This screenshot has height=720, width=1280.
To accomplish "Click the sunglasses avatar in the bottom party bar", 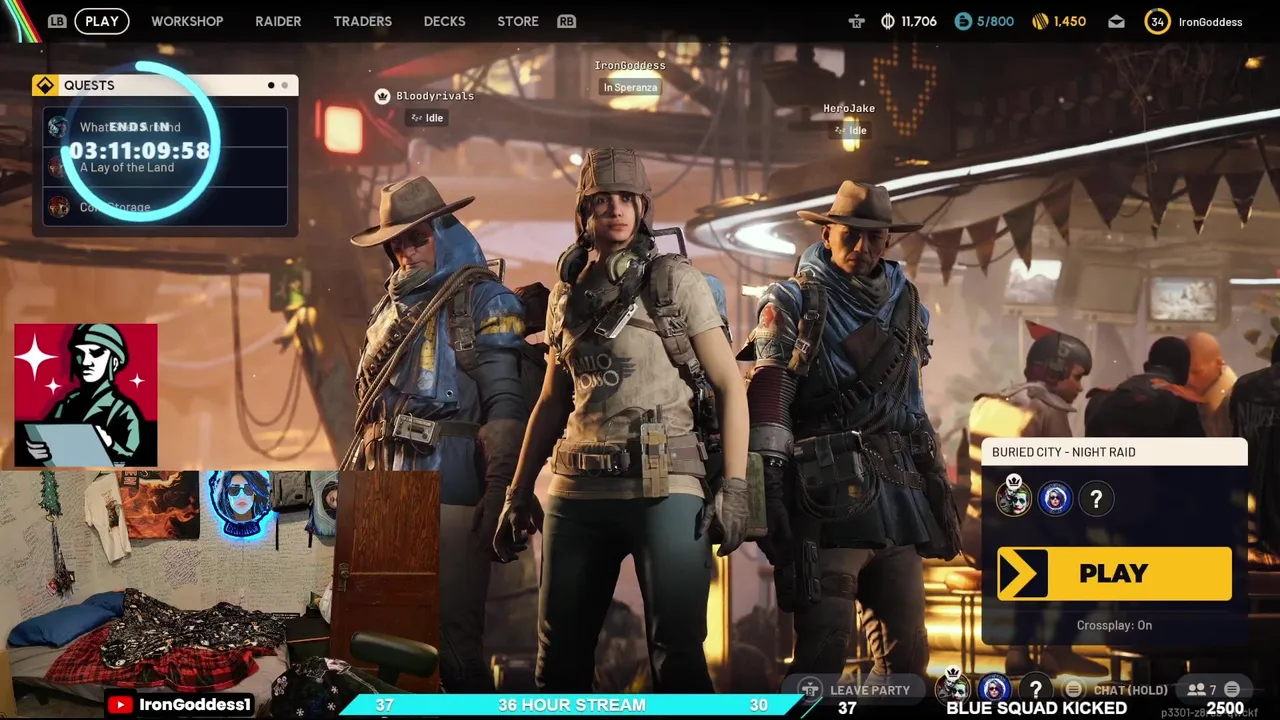I will [994, 688].
